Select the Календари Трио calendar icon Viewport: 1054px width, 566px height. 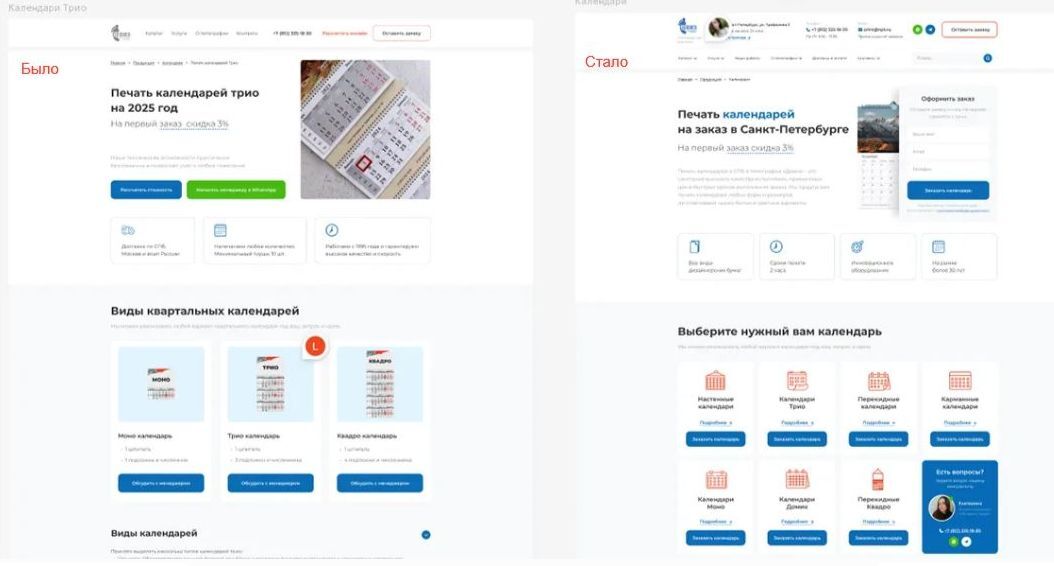point(797,381)
